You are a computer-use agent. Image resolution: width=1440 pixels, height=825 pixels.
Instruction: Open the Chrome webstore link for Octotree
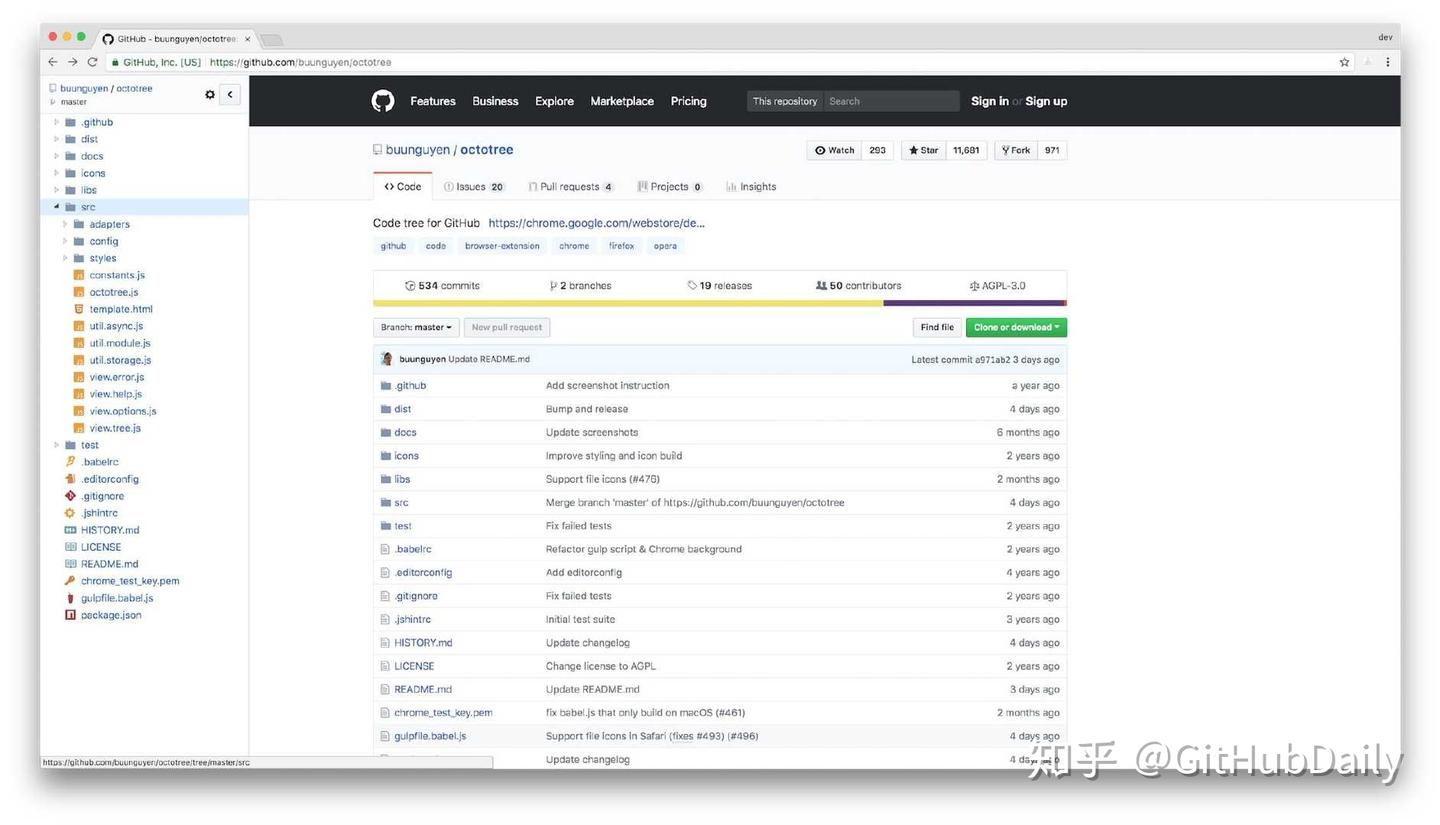pyautogui.click(x=597, y=222)
